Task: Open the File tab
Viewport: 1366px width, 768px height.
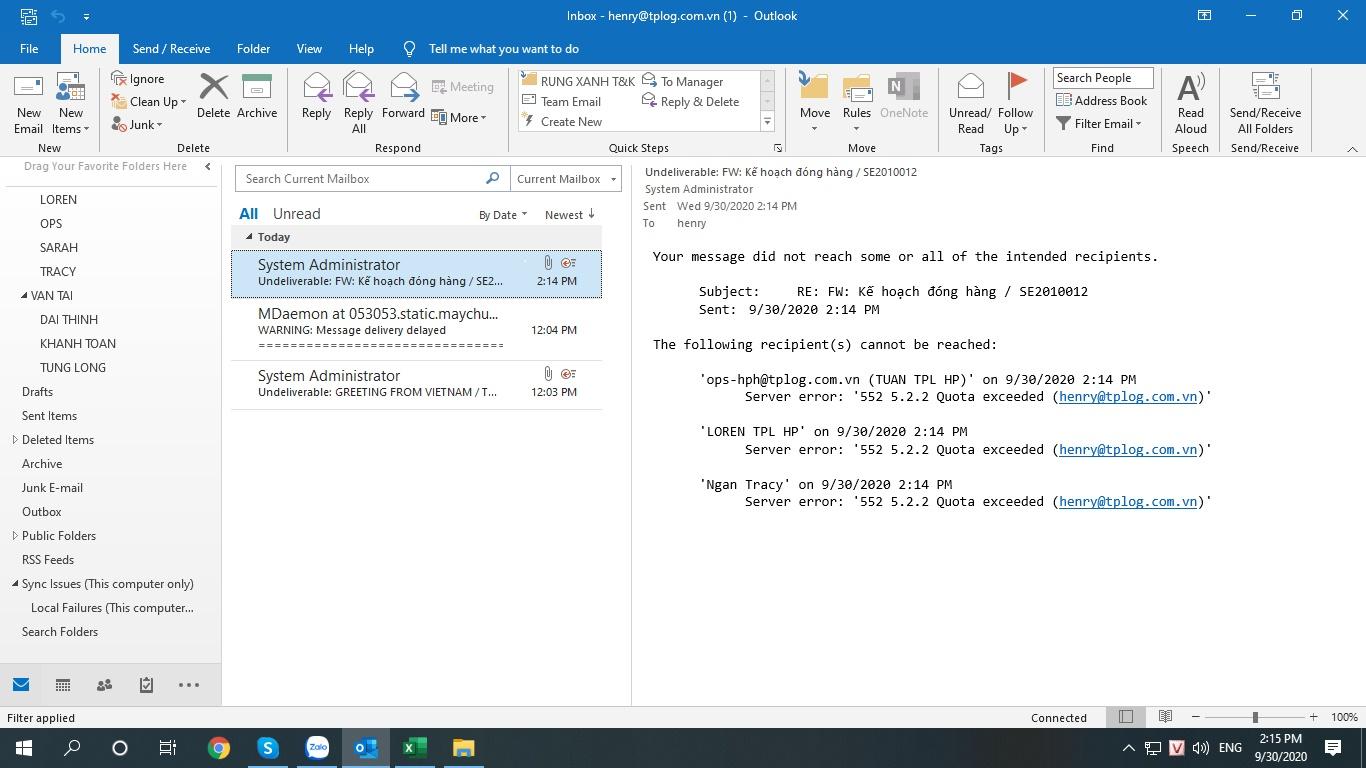Action: point(29,48)
